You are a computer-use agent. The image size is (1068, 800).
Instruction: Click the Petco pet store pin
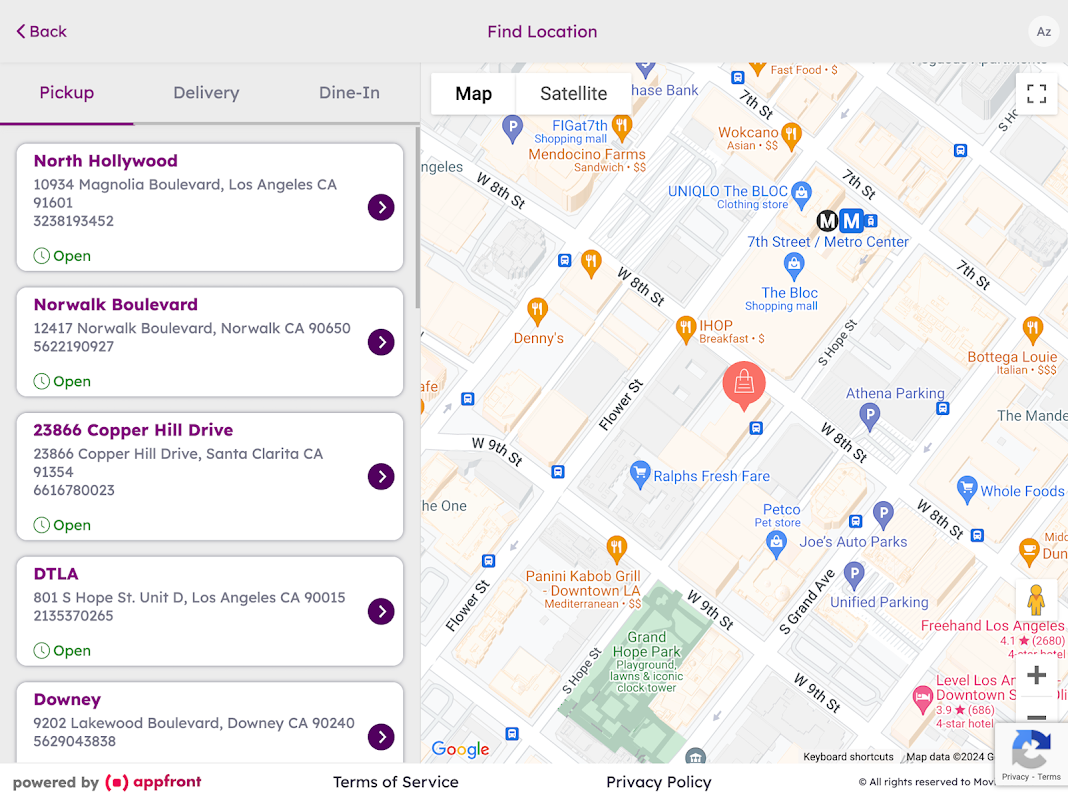776,545
